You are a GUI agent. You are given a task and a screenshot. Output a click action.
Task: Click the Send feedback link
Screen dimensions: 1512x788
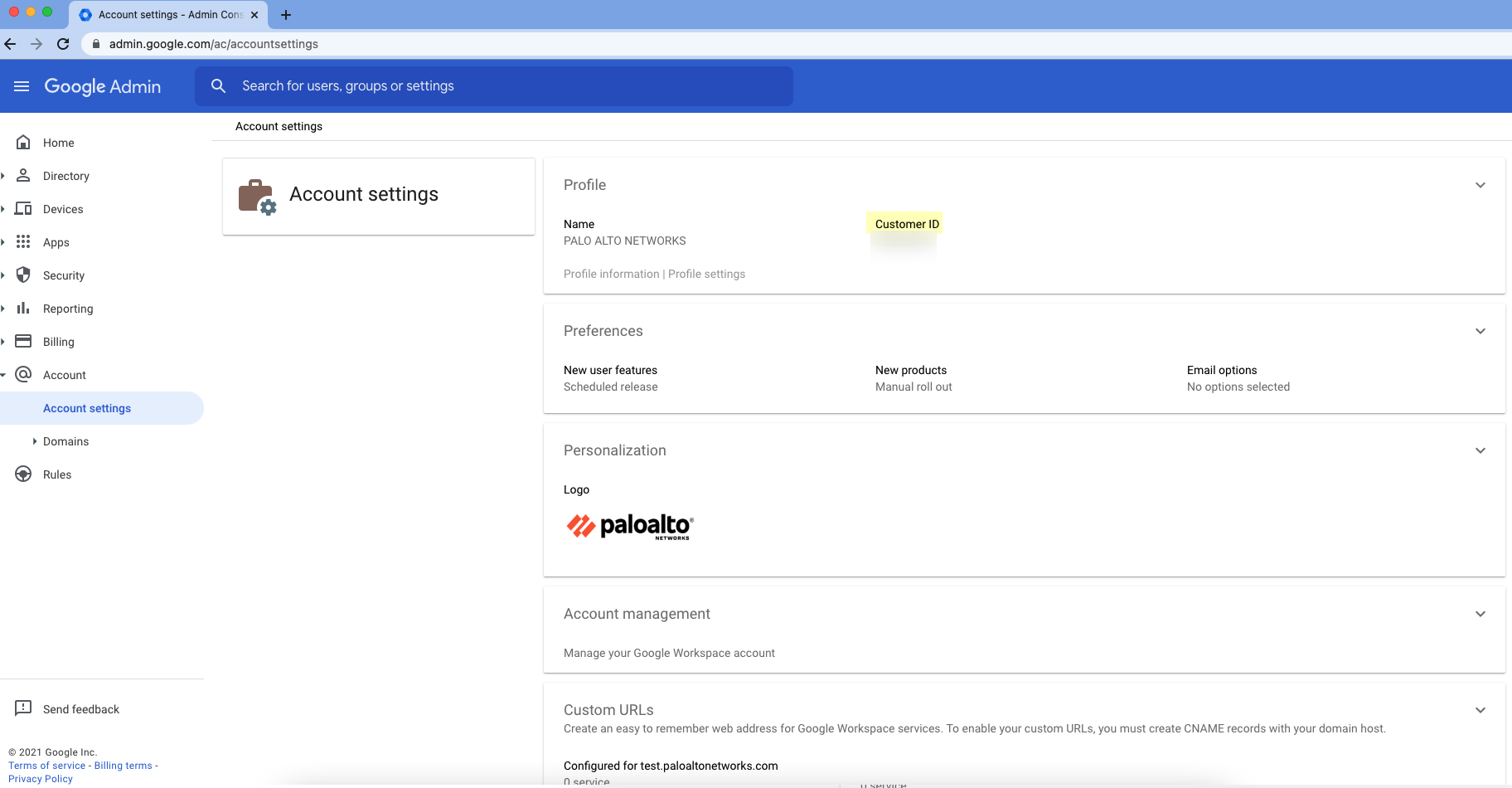pos(81,709)
